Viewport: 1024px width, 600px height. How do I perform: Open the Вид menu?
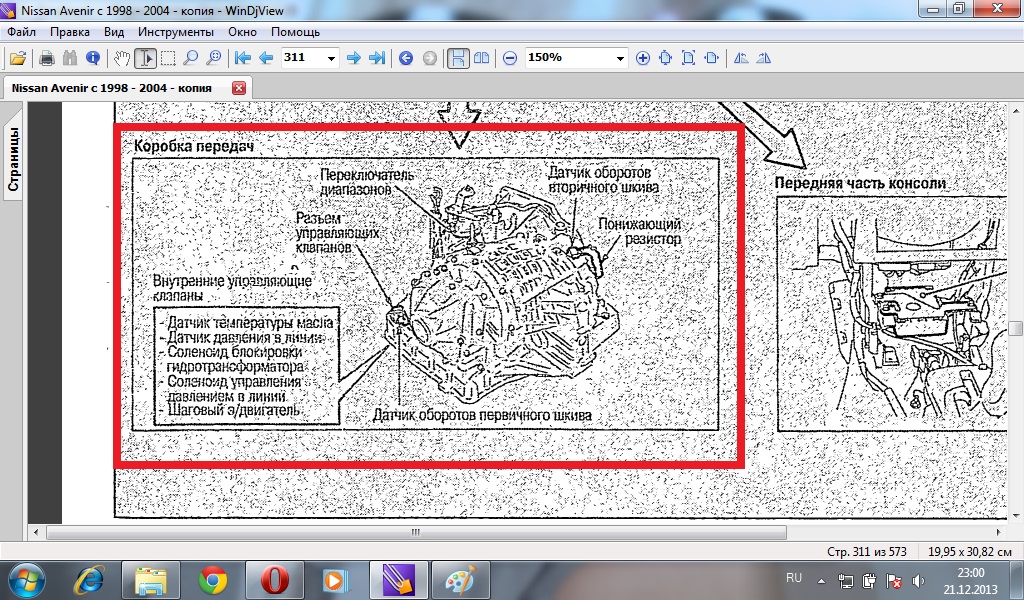[114, 32]
